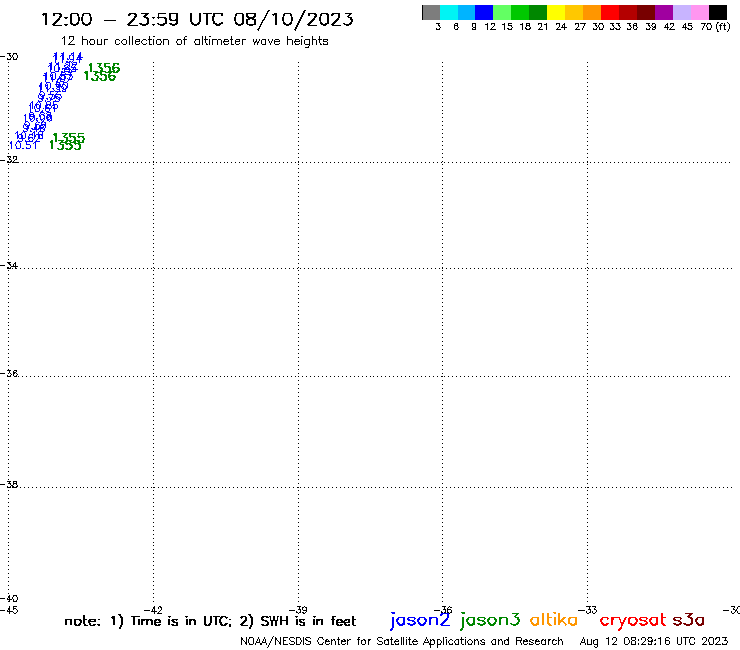Click the black swatch ending the color scale
Image resolution: width=740 pixels, height=650 pixels.
718,12
